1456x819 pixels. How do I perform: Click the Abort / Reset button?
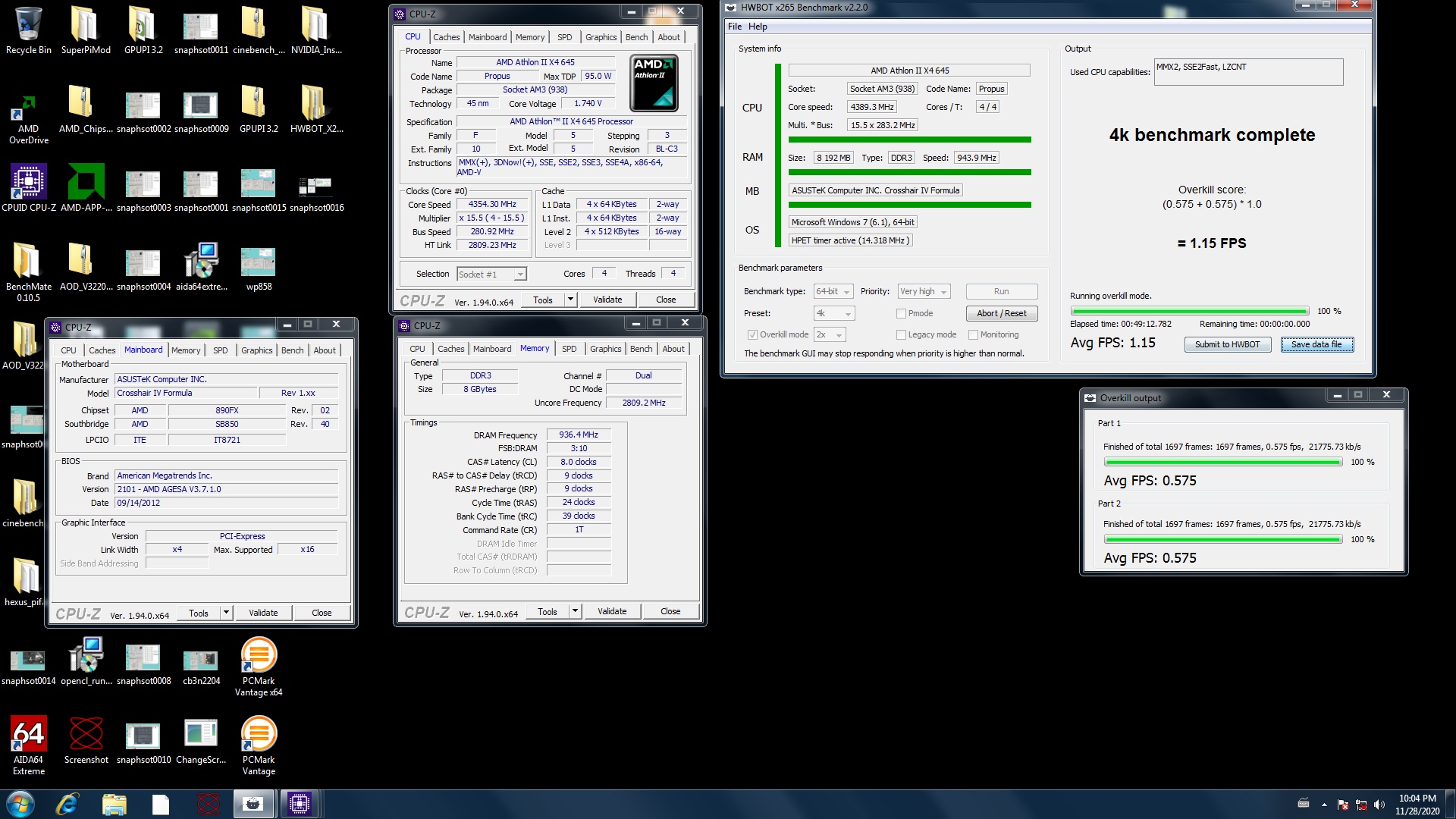1001,313
